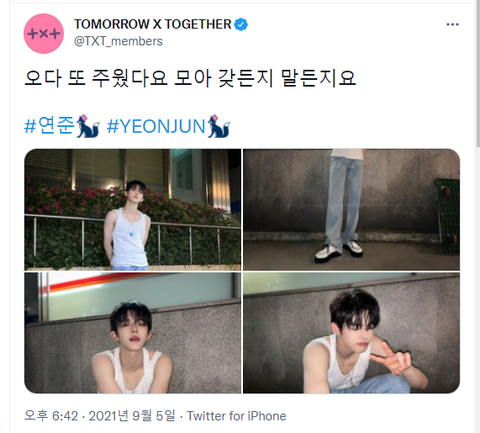
Task: Click the vertical scrollbar on the right edge
Action: tap(477, 73)
